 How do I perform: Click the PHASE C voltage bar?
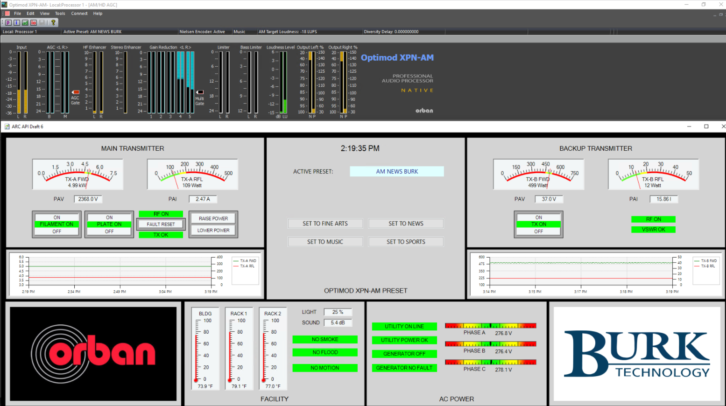tap(490, 362)
